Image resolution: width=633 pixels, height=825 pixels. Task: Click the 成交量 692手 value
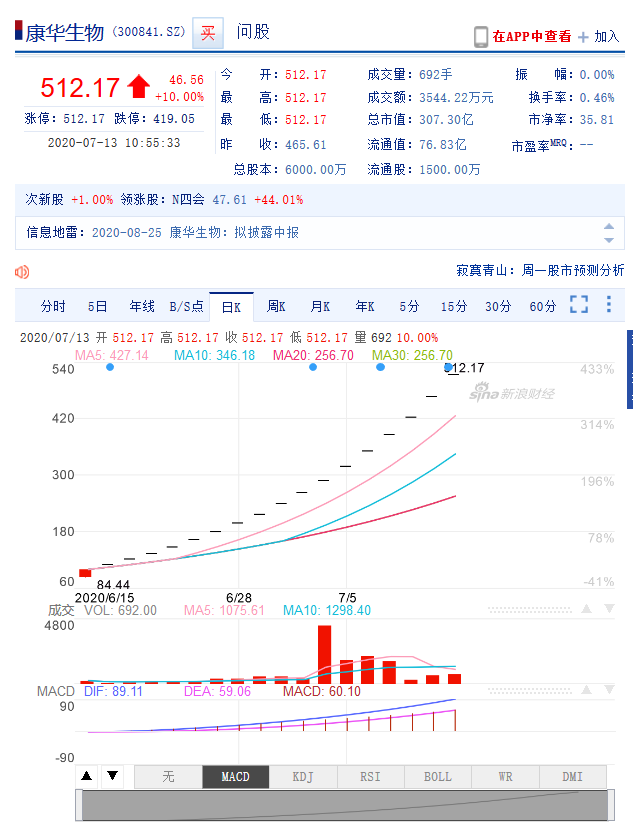436,75
